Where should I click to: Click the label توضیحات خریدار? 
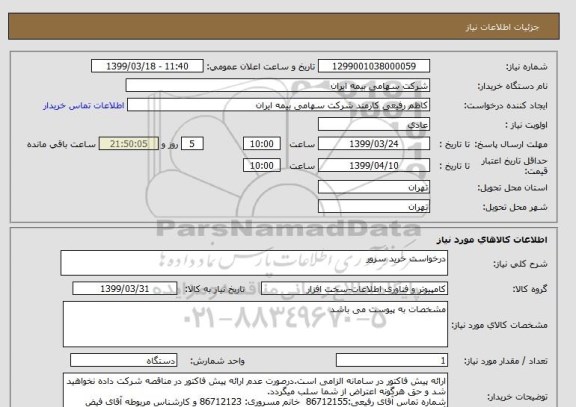coord(518,397)
